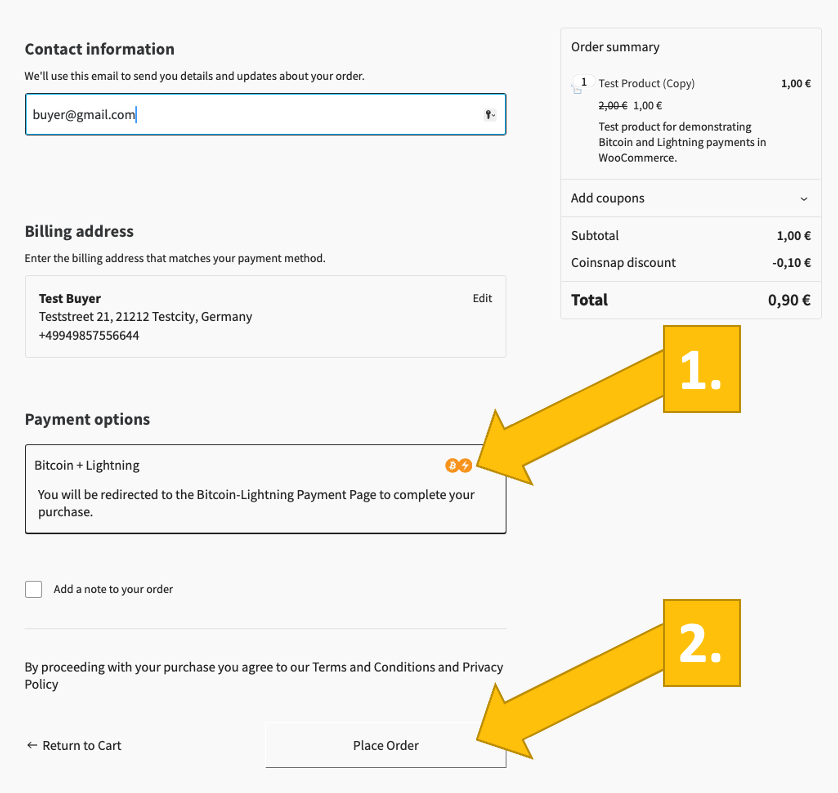838x793 pixels.
Task: Click the Lightning bolt icon
Action: 465,465
